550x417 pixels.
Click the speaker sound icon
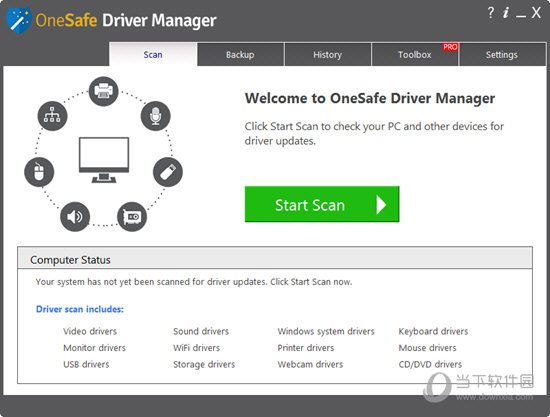(75, 217)
